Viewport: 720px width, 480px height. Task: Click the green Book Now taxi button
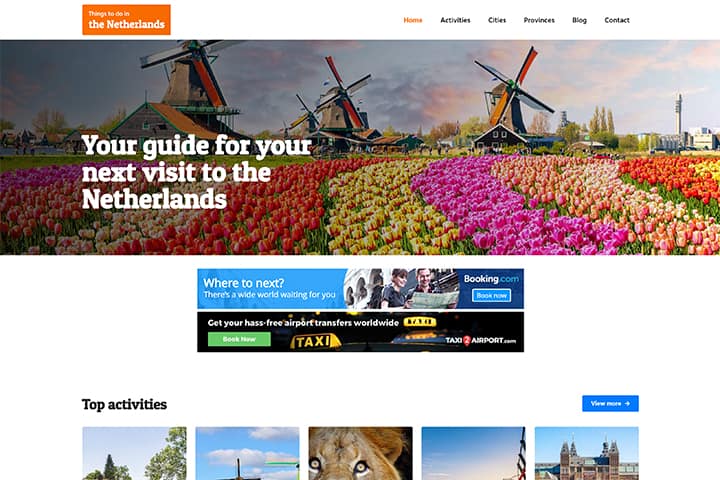pos(239,339)
